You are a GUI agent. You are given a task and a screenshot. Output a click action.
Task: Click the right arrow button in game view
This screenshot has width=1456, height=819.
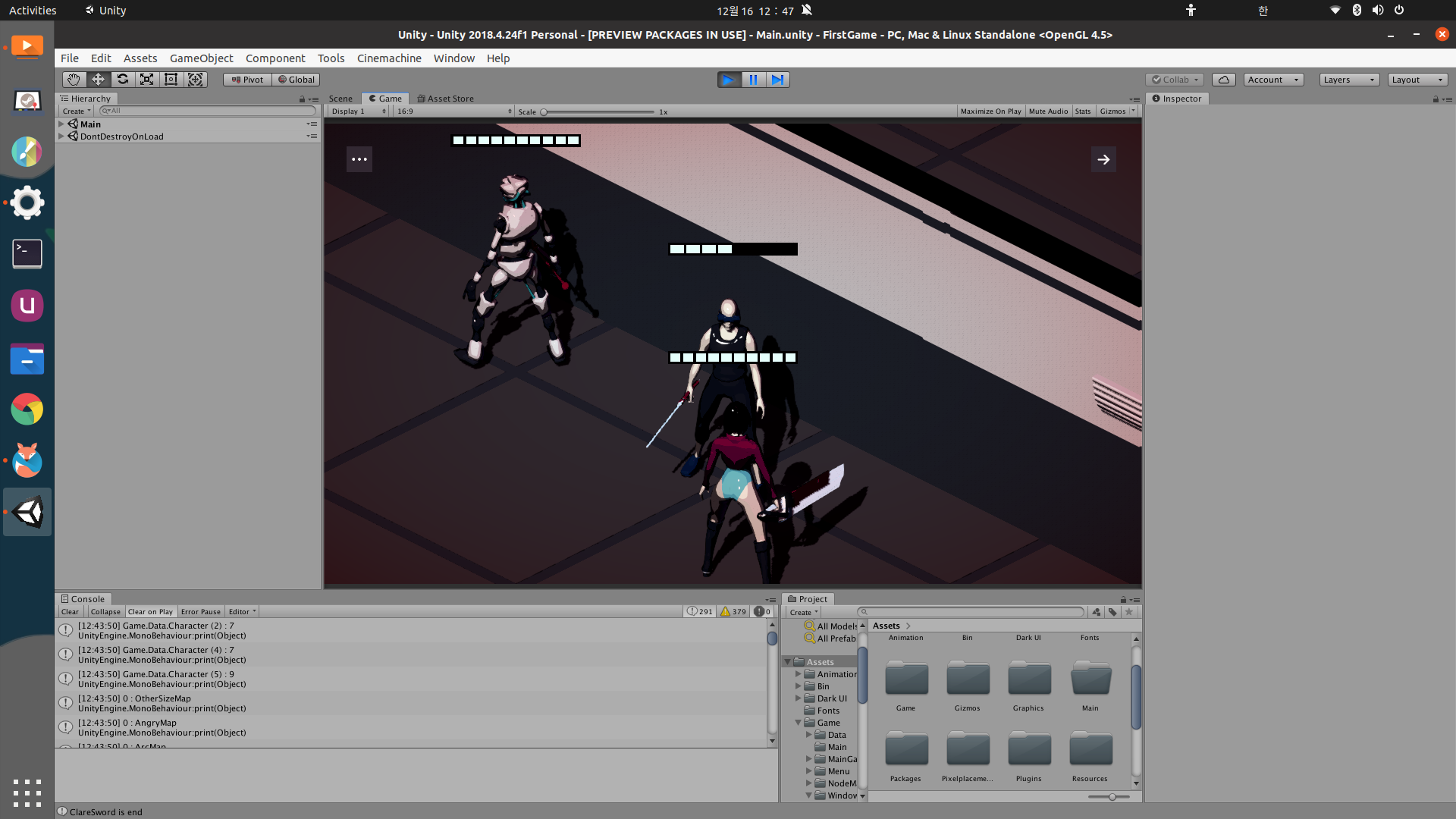click(1103, 159)
